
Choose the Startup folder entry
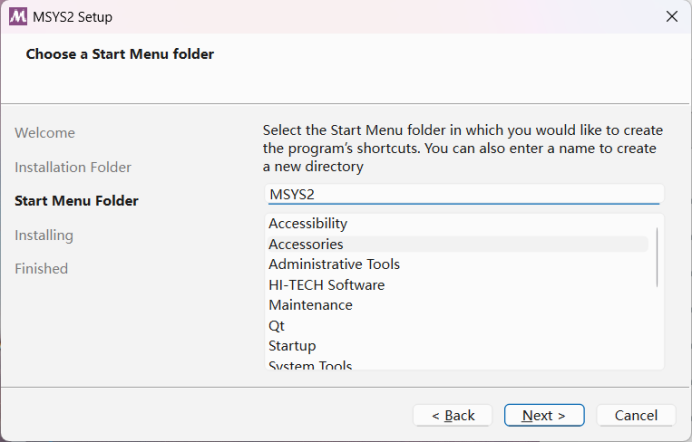coord(458,346)
